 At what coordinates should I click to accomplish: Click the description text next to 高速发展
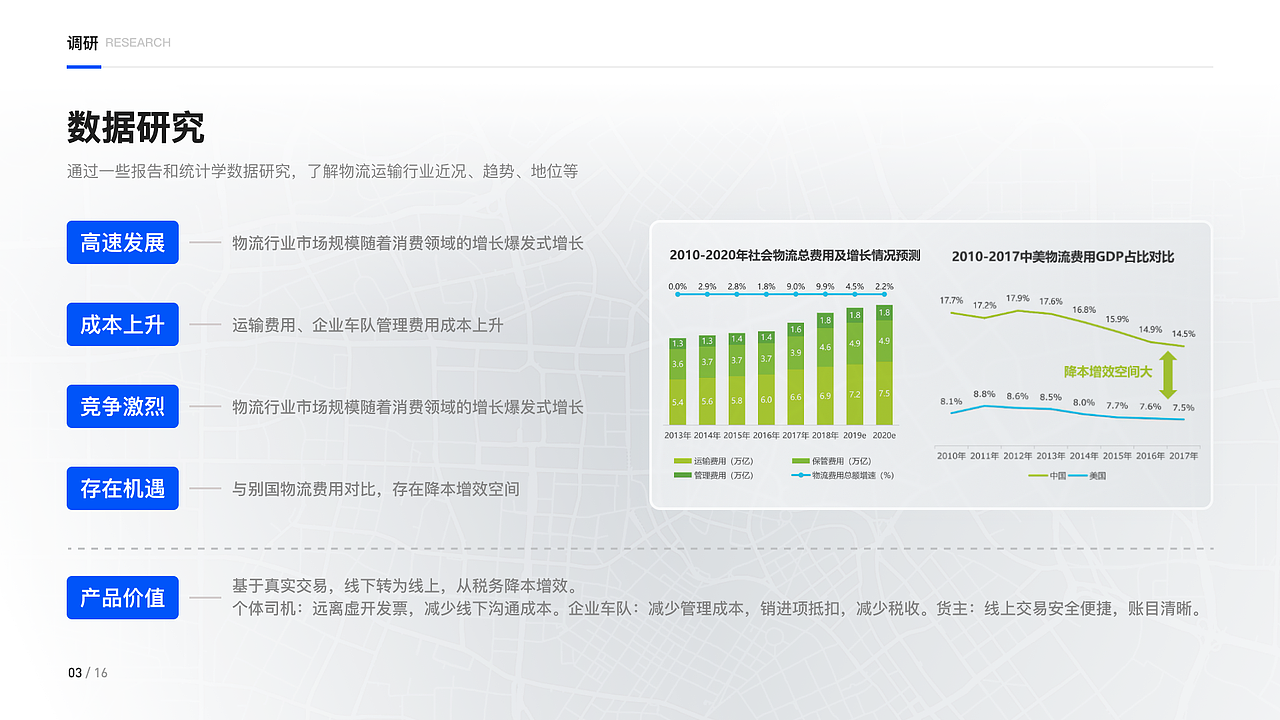click(408, 243)
